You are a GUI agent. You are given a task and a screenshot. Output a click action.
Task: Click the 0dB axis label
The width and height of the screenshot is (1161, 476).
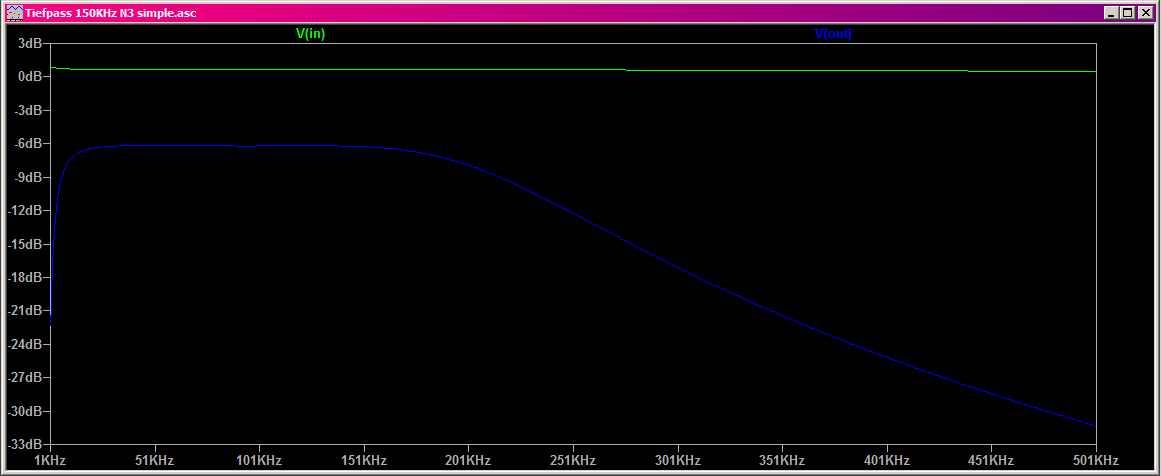click(30, 77)
